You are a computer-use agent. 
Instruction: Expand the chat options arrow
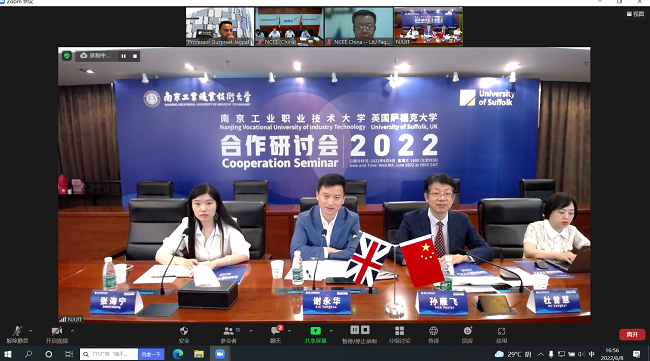pyautogui.click(x=289, y=331)
